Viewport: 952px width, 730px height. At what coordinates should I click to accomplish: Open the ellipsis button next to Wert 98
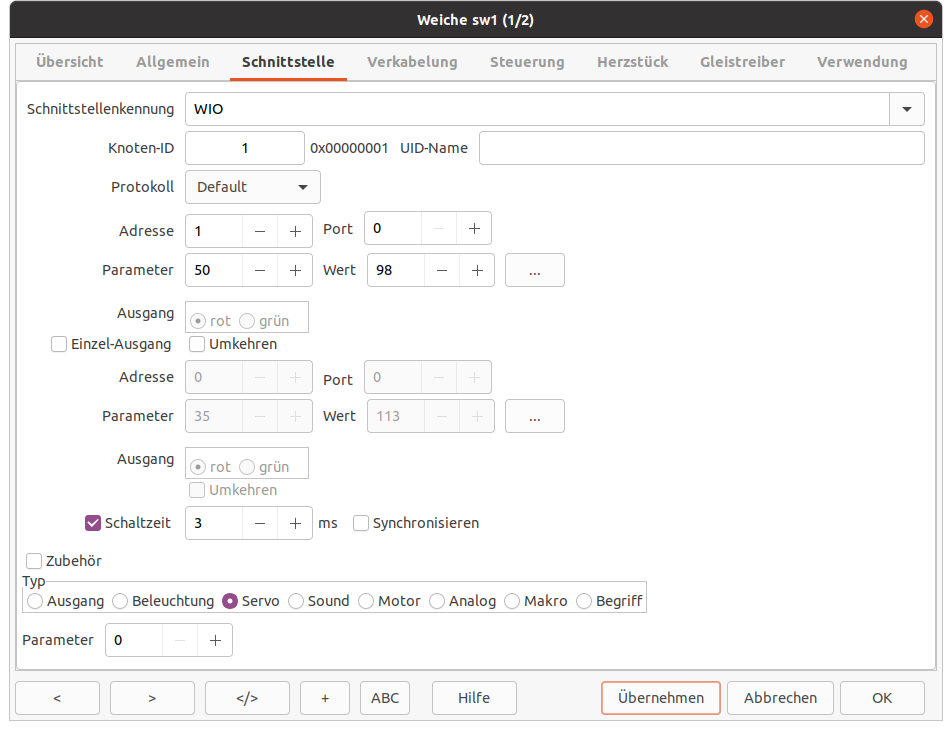tap(534, 270)
